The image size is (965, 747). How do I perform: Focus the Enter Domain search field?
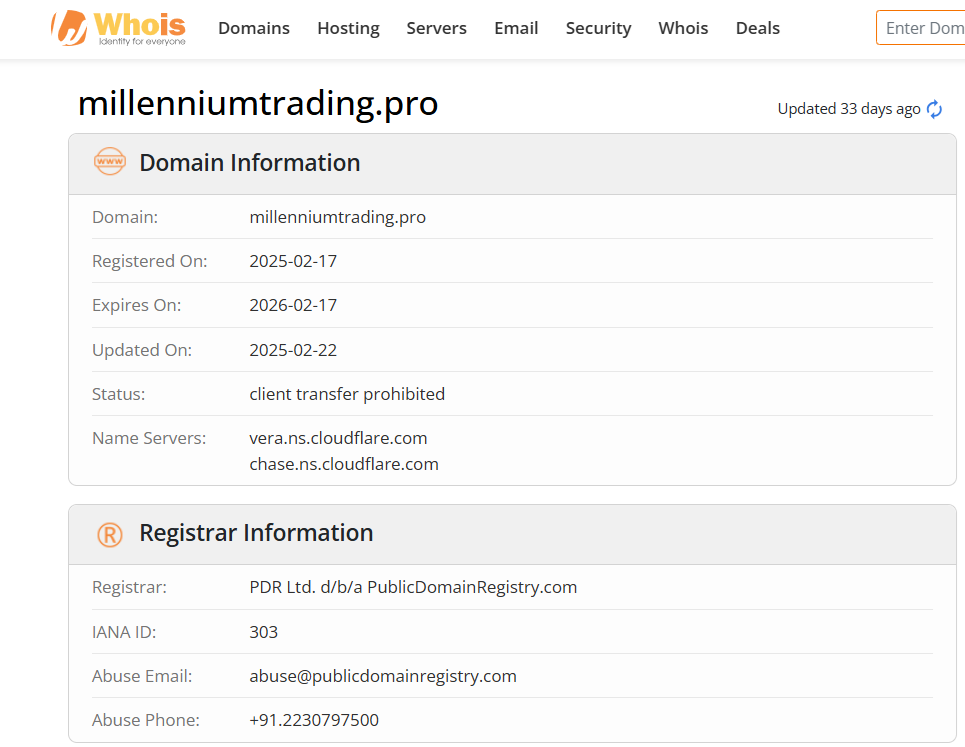[921, 28]
